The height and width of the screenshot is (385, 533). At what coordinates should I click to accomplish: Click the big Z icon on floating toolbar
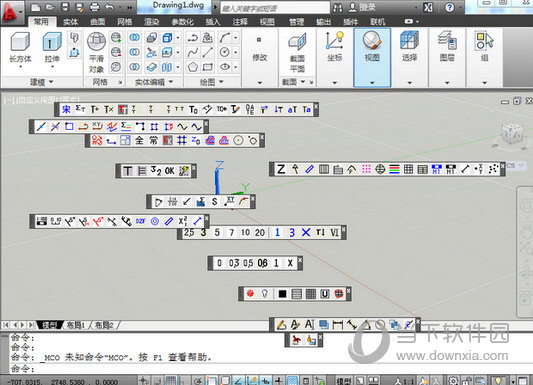pyautogui.click(x=281, y=169)
